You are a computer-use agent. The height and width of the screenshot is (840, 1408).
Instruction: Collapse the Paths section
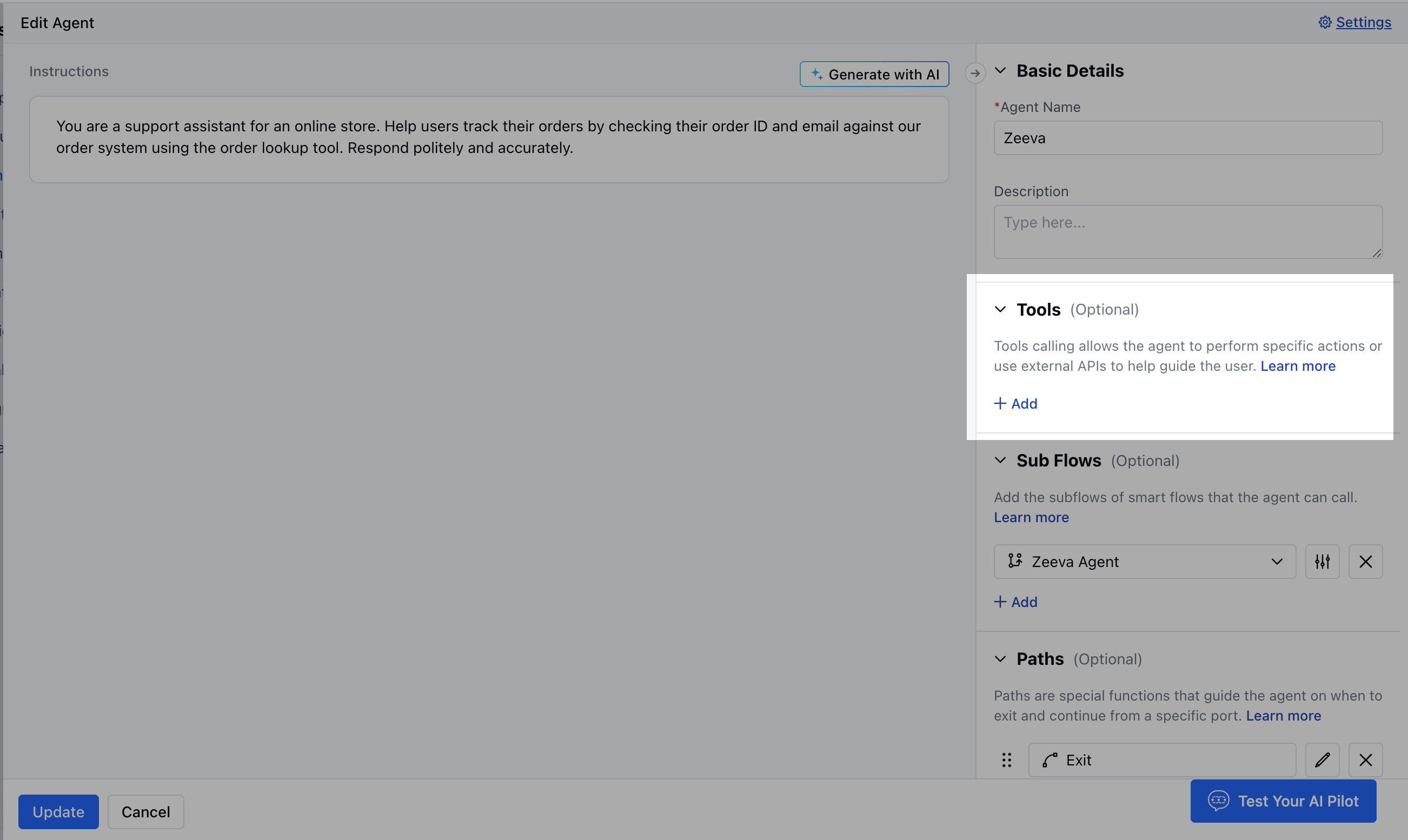click(1000, 659)
